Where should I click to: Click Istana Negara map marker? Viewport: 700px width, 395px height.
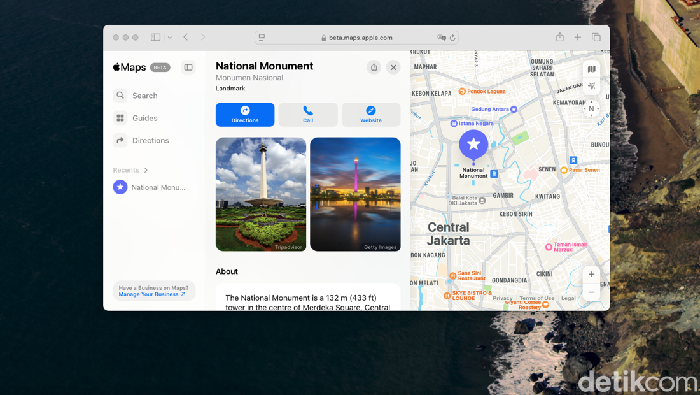coord(454,123)
